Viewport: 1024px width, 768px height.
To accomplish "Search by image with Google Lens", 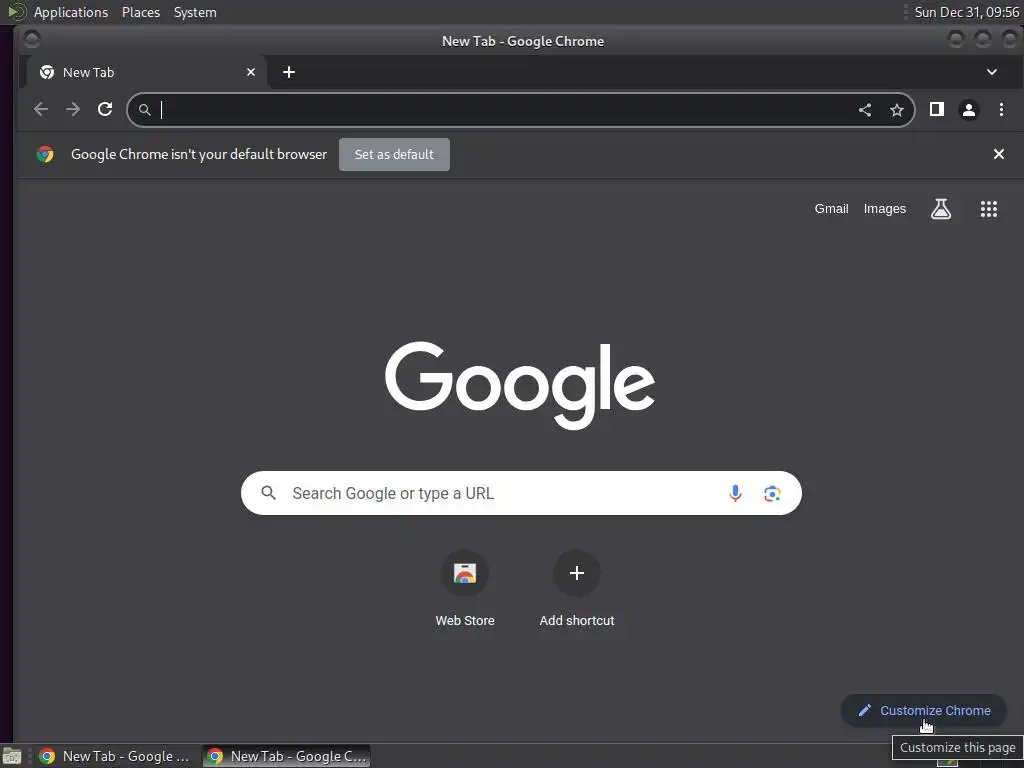I will tap(772, 494).
